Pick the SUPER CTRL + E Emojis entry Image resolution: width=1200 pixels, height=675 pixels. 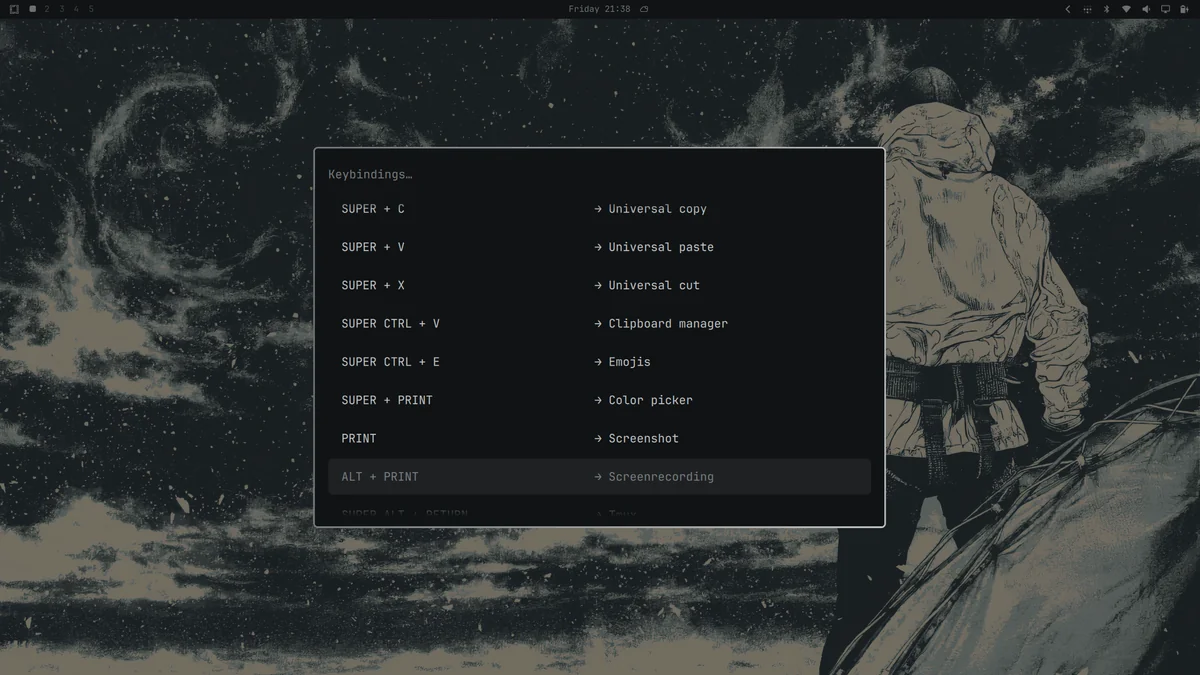[x=599, y=361]
